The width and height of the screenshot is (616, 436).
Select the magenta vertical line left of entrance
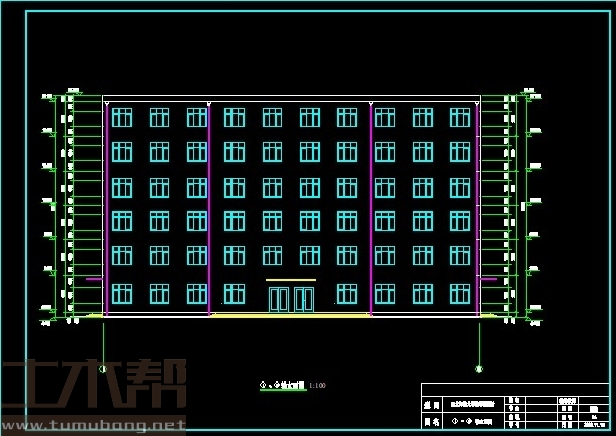pos(209,200)
